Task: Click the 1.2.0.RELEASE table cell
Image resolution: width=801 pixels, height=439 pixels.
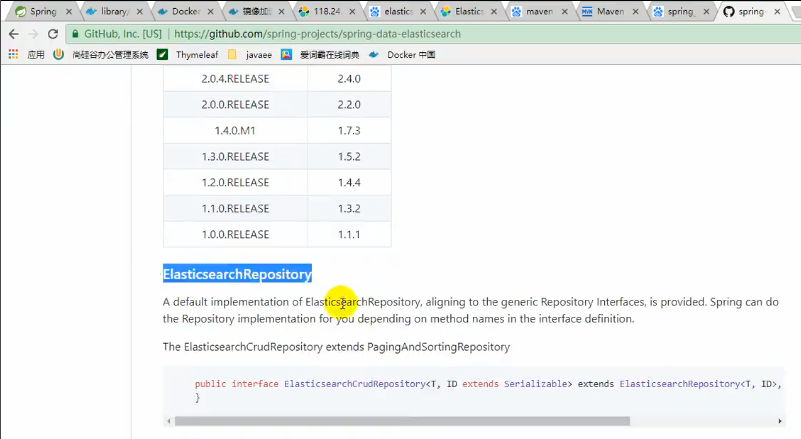Action: [x=235, y=182]
